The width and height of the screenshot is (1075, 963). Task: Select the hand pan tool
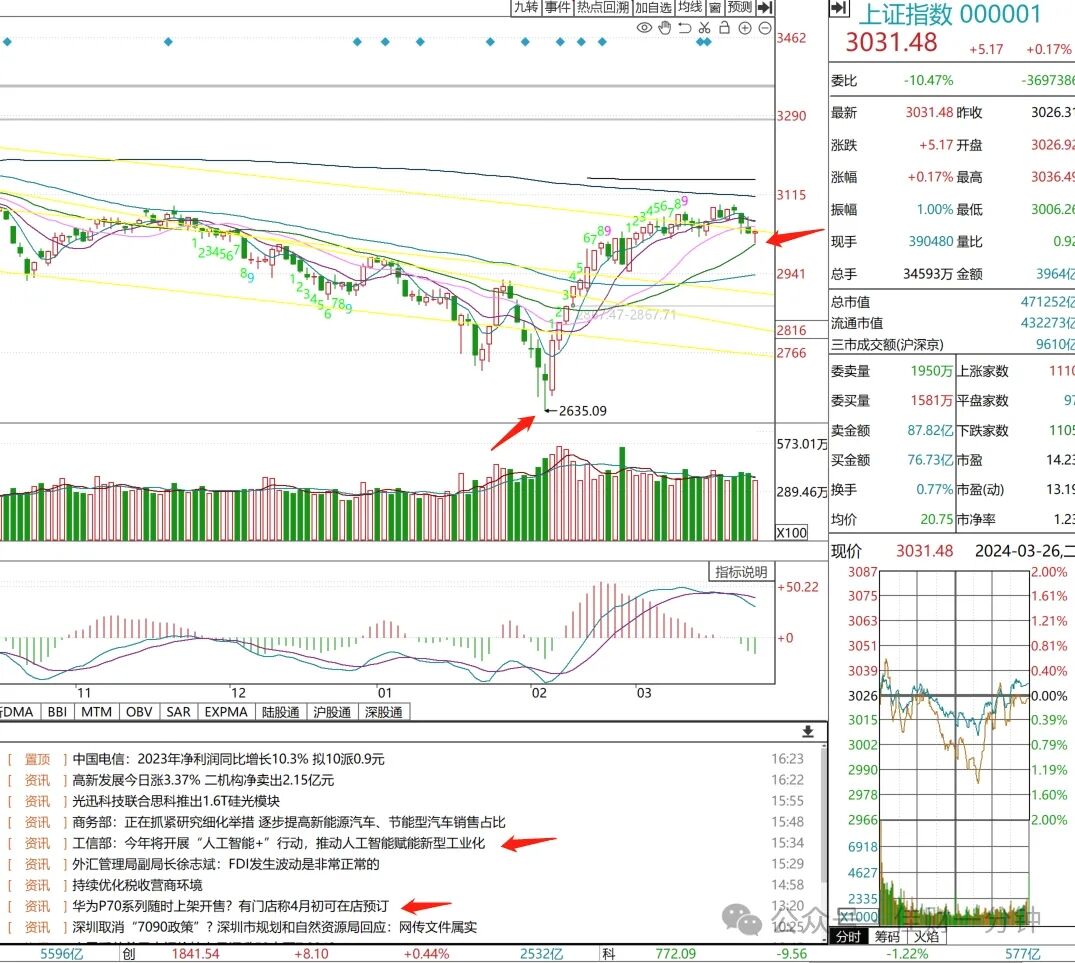(664, 28)
